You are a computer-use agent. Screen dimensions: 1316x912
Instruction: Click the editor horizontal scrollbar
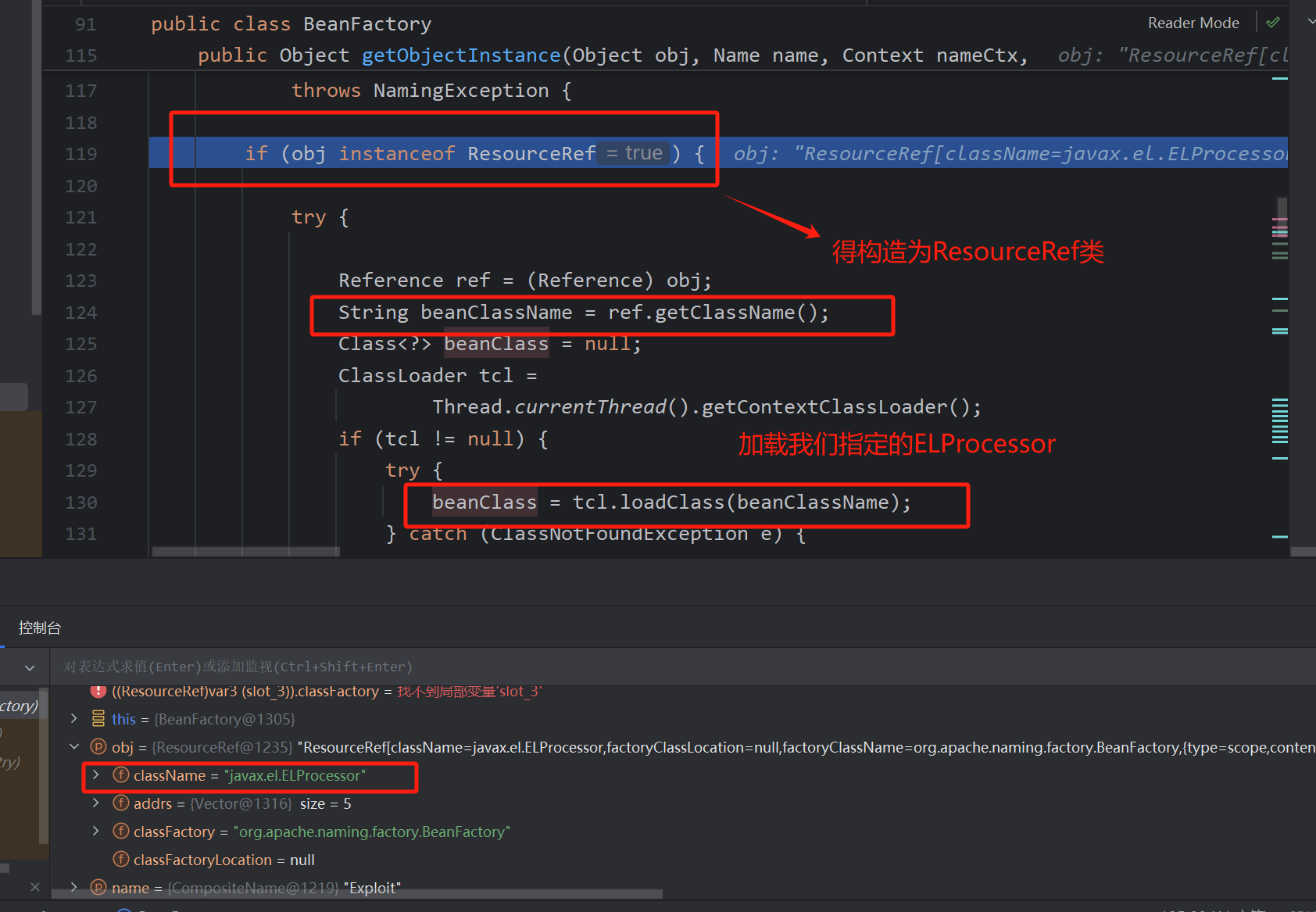coord(245,552)
